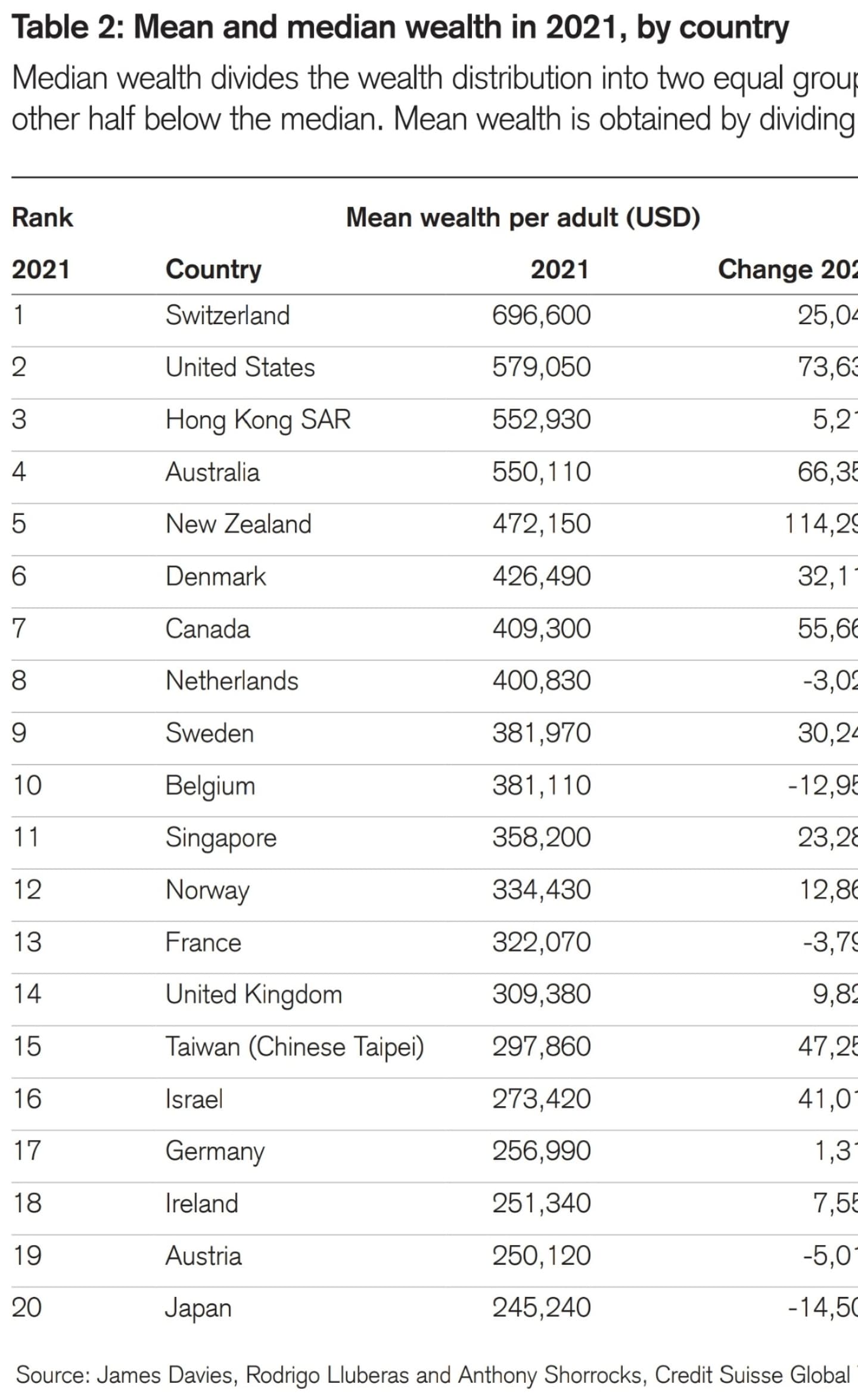858x1400 pixels.
Task: Select the New Zealand country cell
Action: click(x=238, y=524)
